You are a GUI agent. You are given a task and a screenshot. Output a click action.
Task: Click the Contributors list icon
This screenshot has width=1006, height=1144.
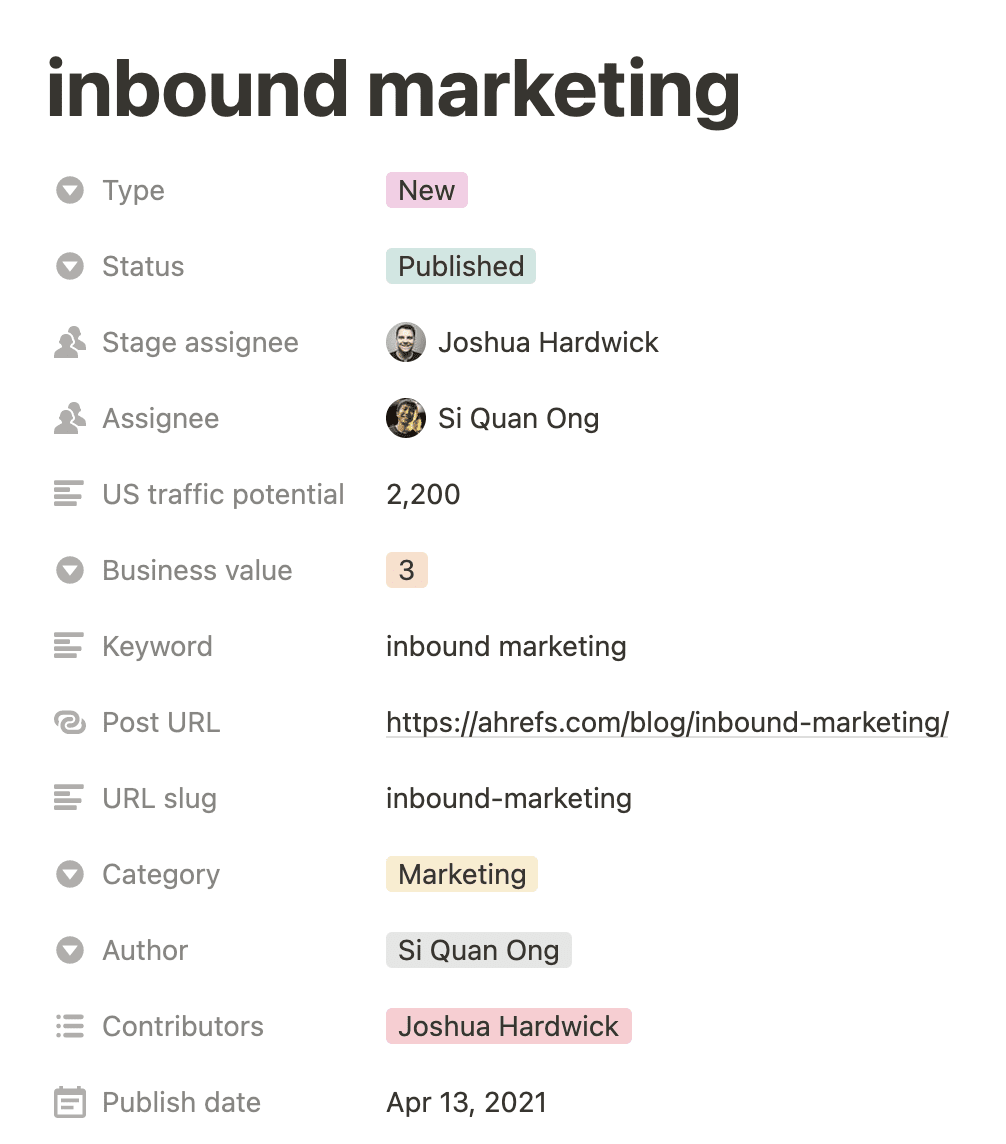68,1026
